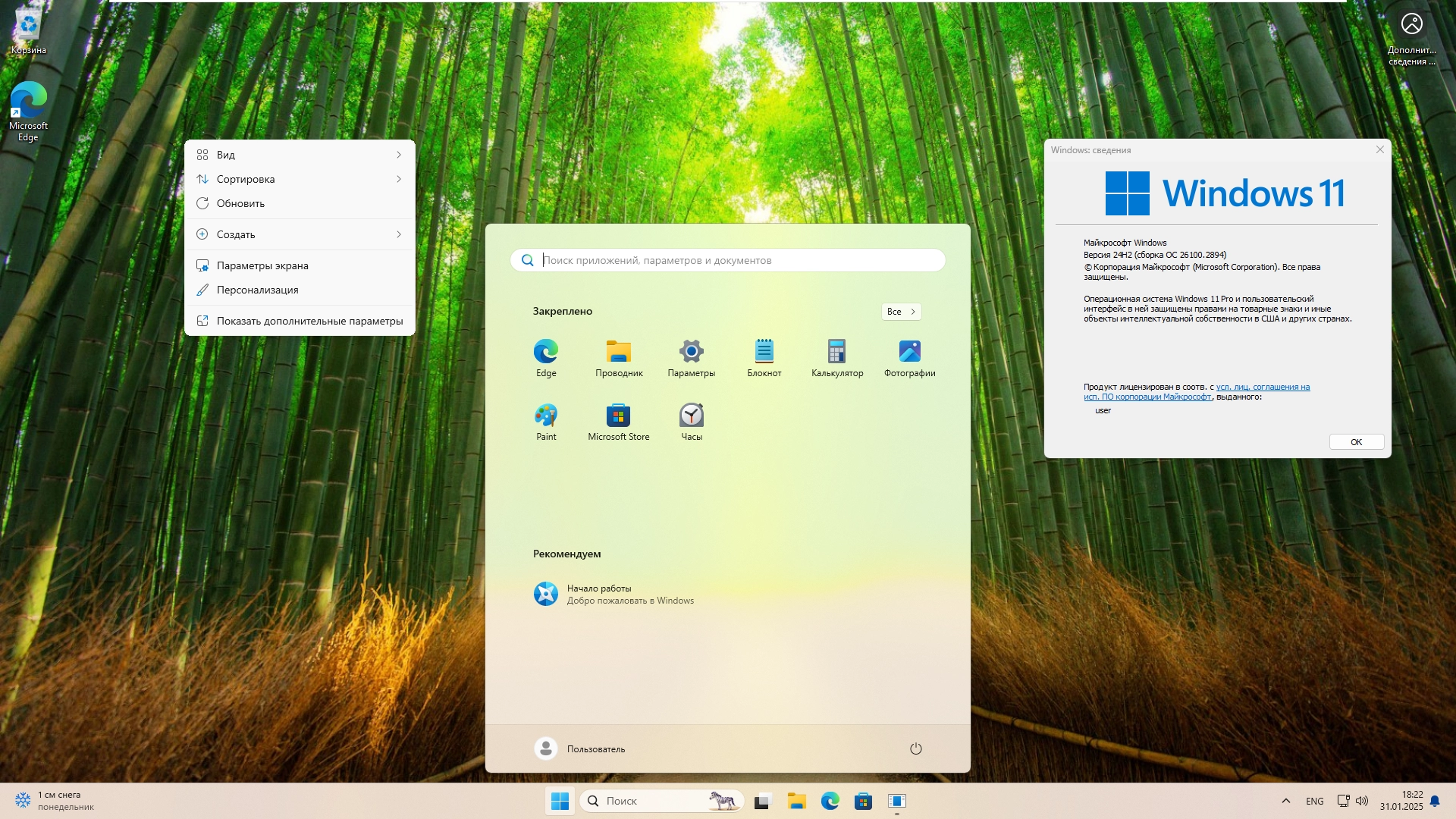Click OK in Windows сведения dialog
Viewport: 1456px width, 819px height.
pyautogui.click(x=1356, y=442)
